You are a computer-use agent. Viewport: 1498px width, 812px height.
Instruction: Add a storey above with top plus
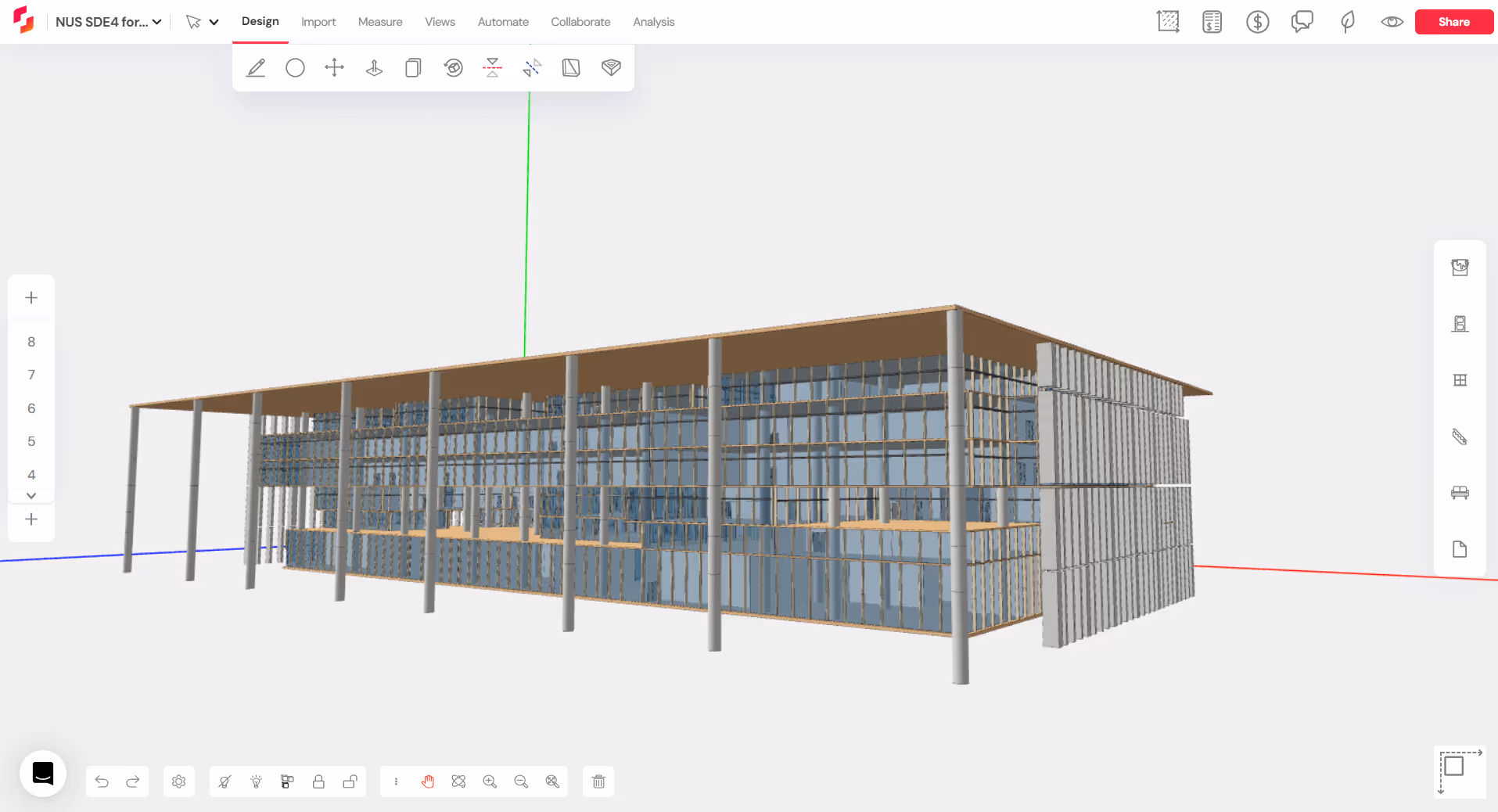pos(31,298)
